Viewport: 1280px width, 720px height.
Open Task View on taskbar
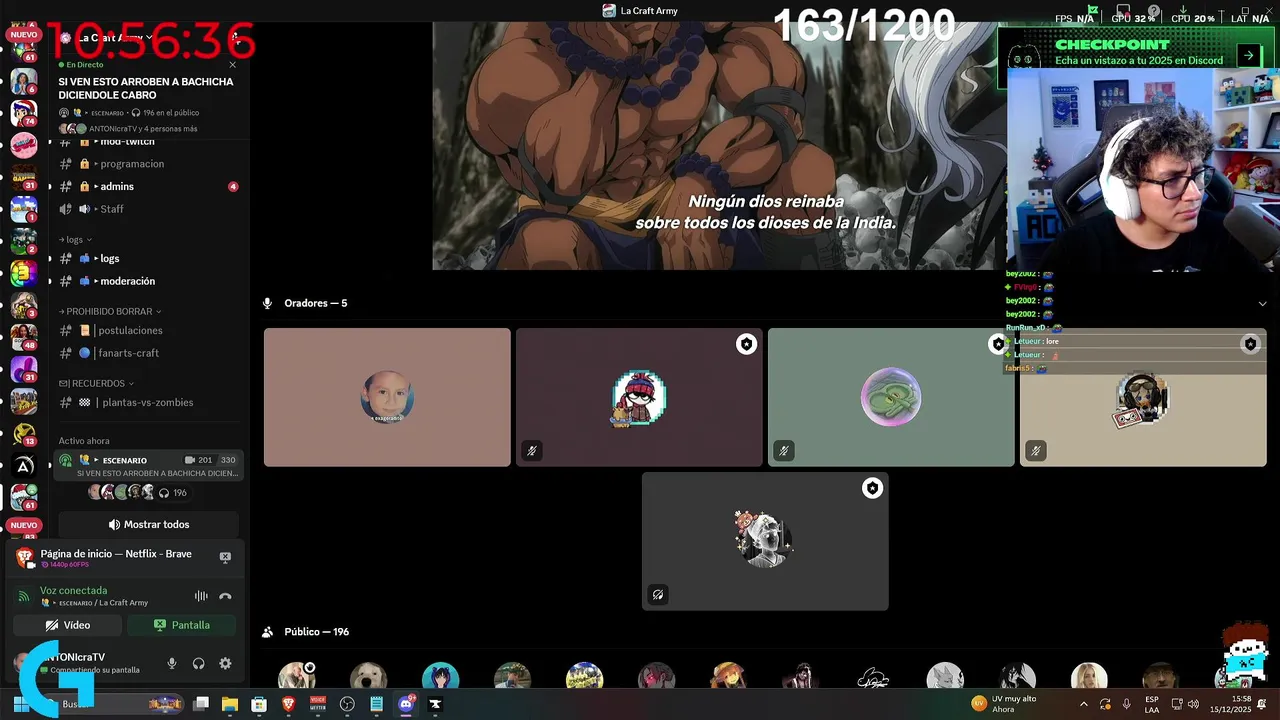coord(201,704)
